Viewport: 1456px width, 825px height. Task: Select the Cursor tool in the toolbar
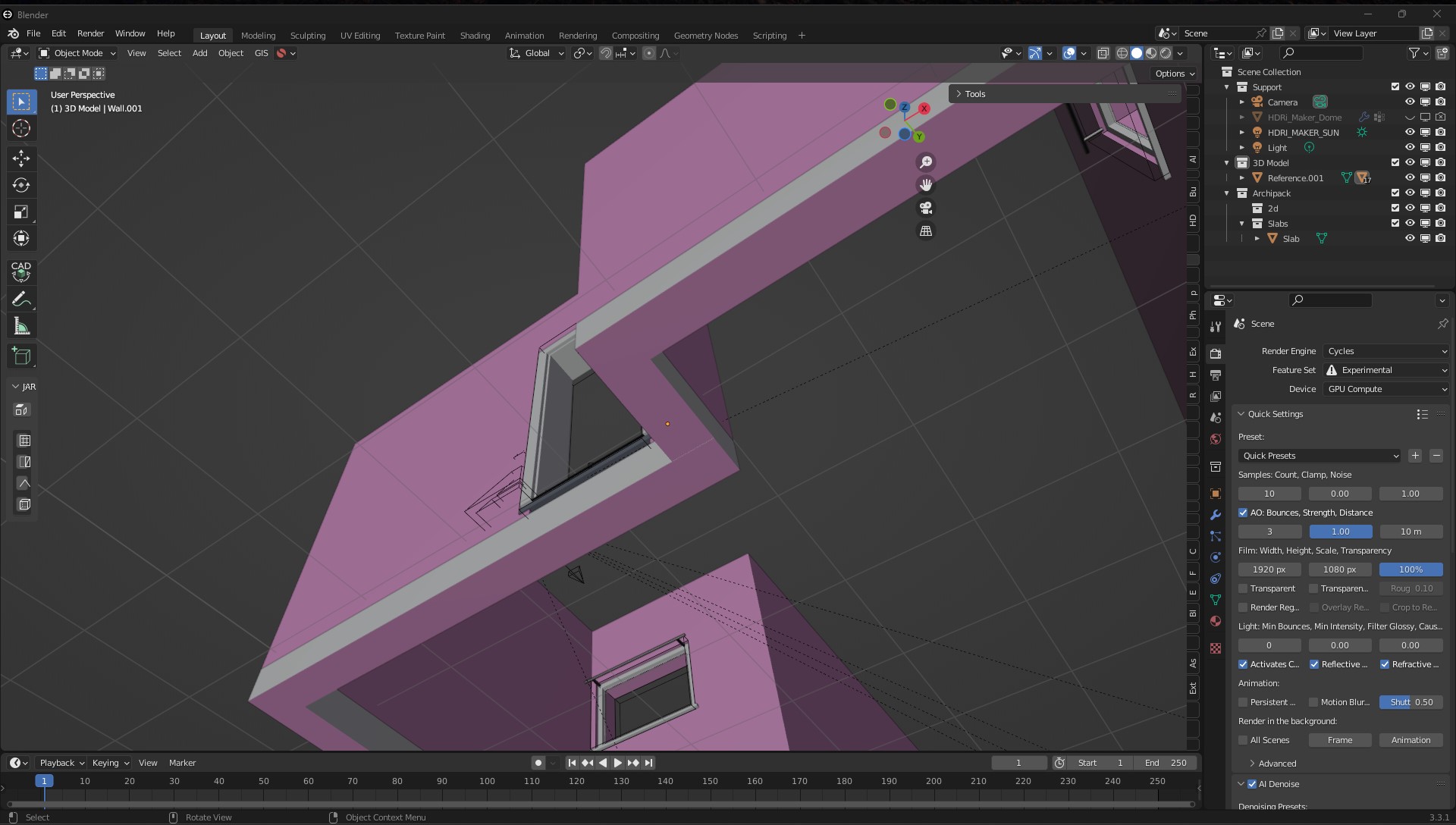(x=21, y=128)
